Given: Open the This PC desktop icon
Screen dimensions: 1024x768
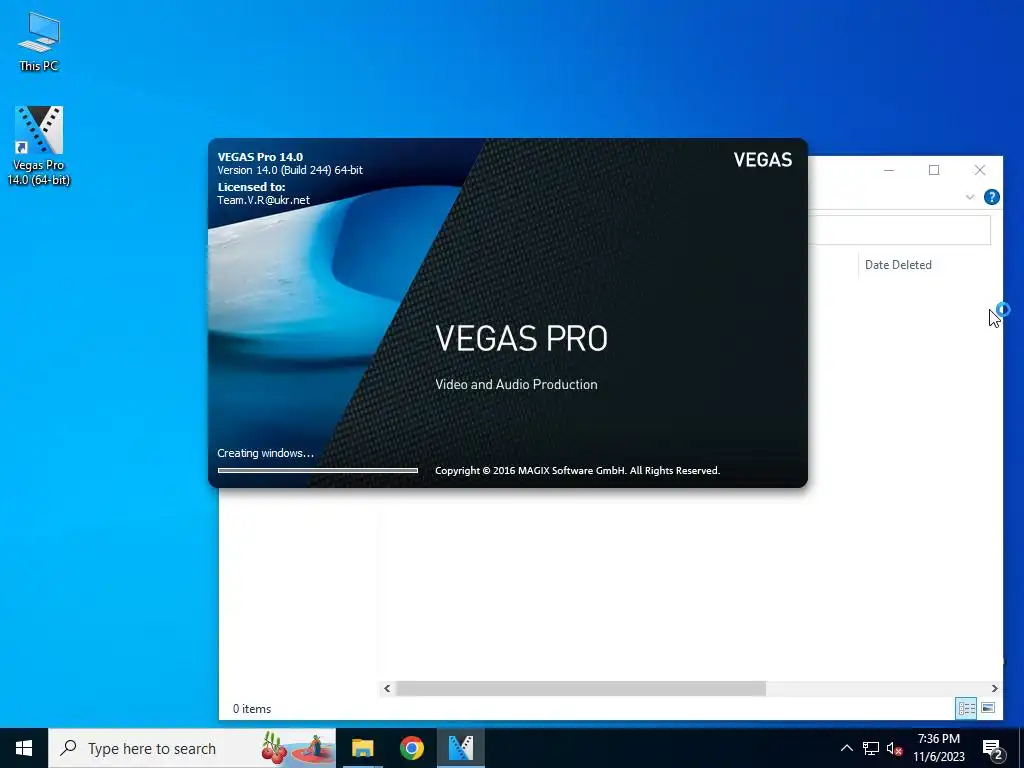Looking at the screenshot, I should tap(39, 41).
